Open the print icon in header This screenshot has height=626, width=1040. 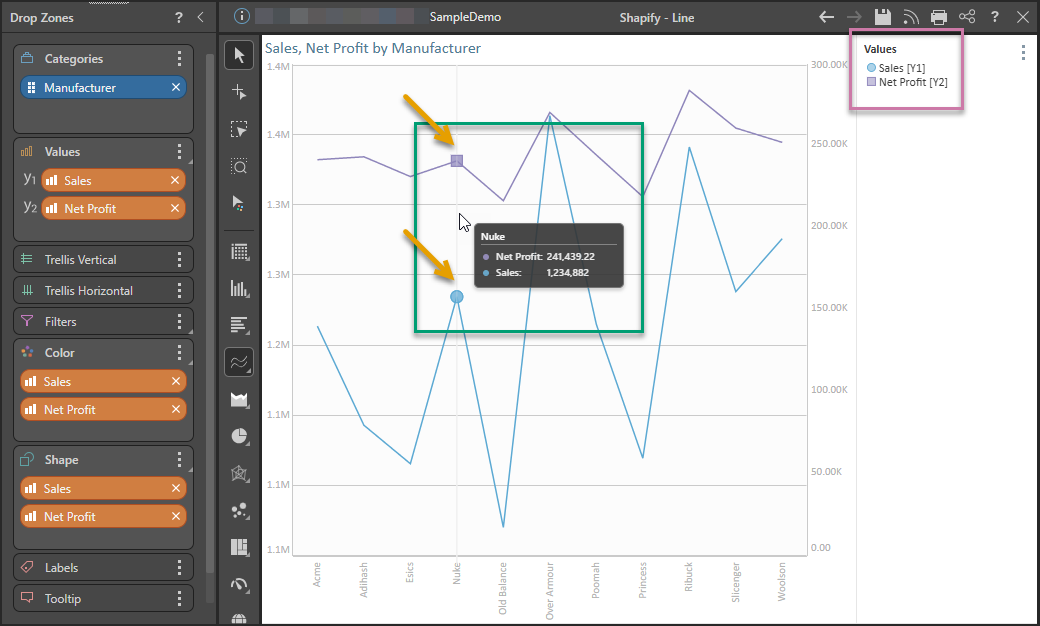[938, 17]
